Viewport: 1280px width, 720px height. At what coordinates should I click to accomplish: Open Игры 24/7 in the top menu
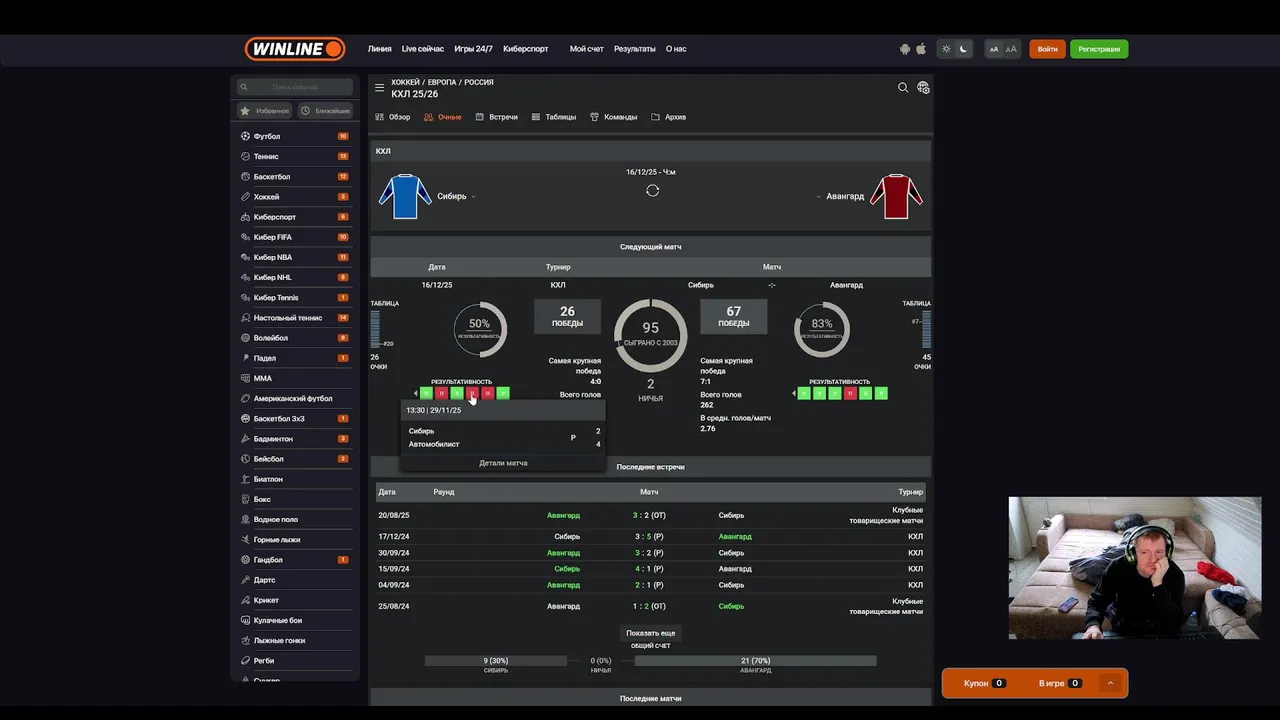(x=473, y=49)
